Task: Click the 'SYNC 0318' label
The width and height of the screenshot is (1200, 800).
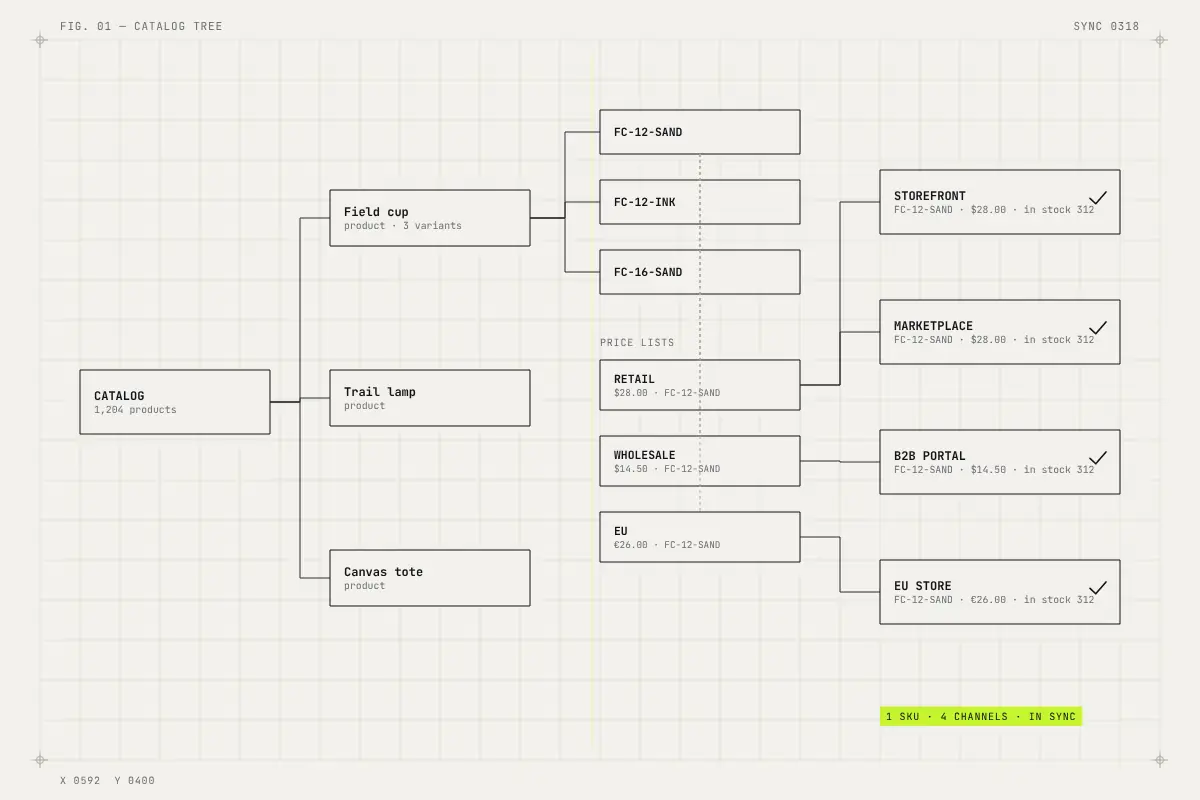Action: pos(1106,26)
